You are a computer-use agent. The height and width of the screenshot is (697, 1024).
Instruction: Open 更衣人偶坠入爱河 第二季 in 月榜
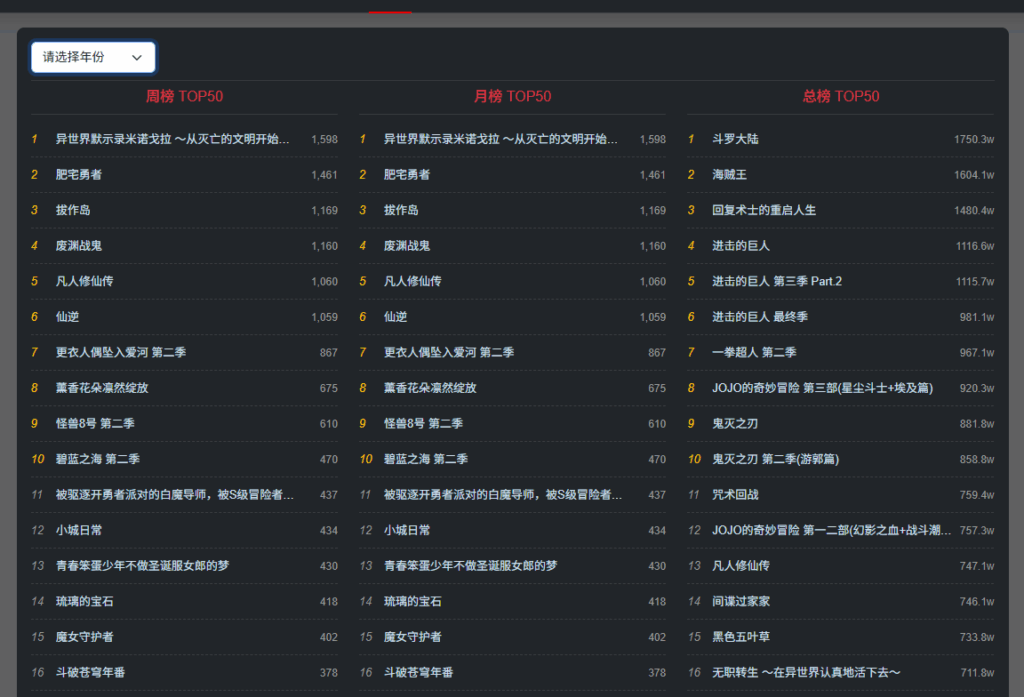tap(449, 352)
